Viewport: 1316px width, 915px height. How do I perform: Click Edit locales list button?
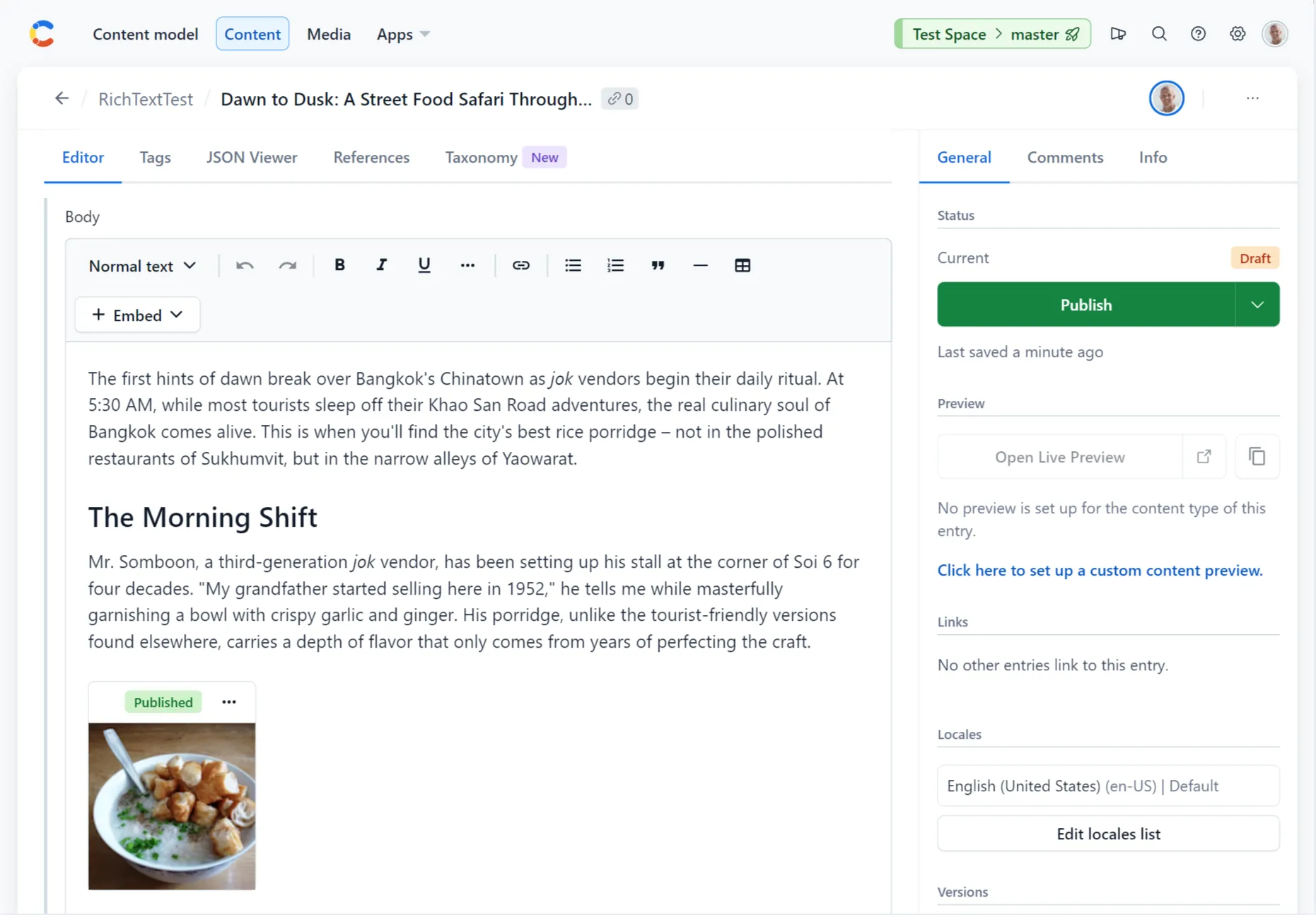[x=1108, y=834]
